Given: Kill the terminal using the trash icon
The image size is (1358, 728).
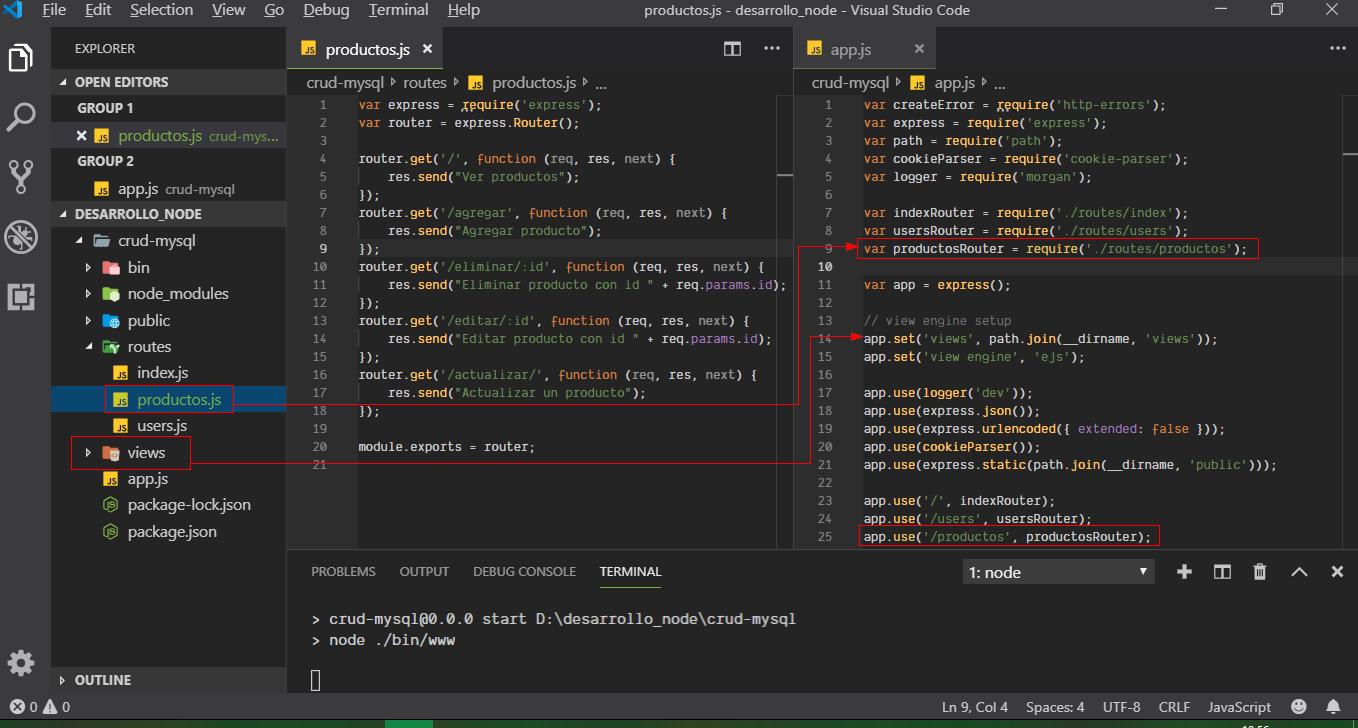Looking at the screenshot, I should (x=1259, y=571).
